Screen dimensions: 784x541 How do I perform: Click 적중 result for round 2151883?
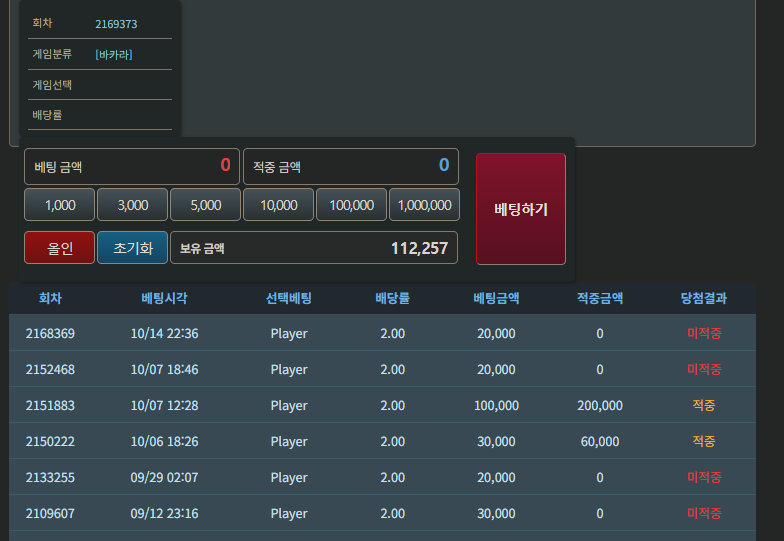coord(704,405)
